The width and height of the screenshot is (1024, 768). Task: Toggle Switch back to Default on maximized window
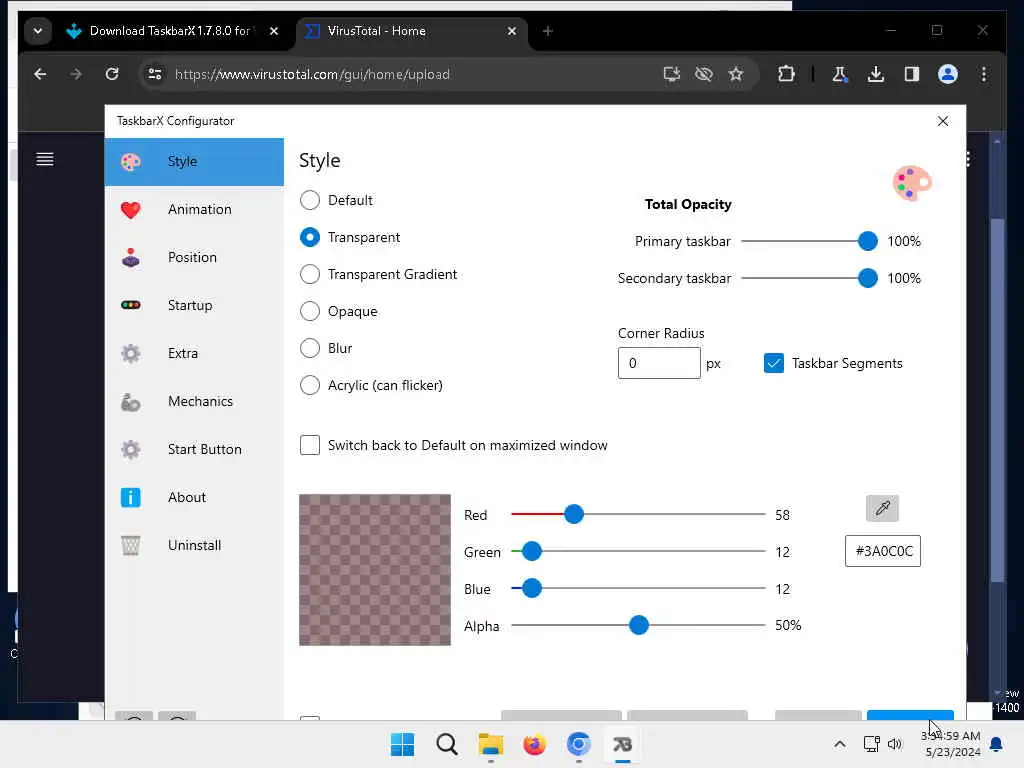tap(310, 445)
